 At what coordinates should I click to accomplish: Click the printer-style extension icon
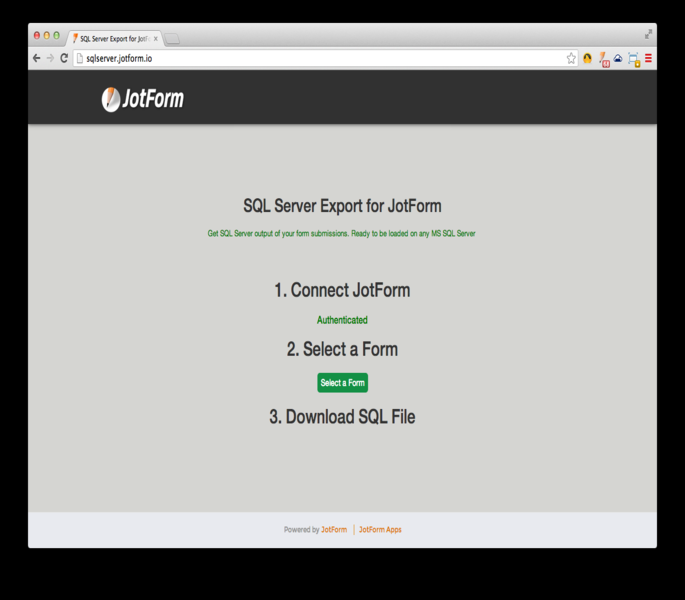click(633, 59)
